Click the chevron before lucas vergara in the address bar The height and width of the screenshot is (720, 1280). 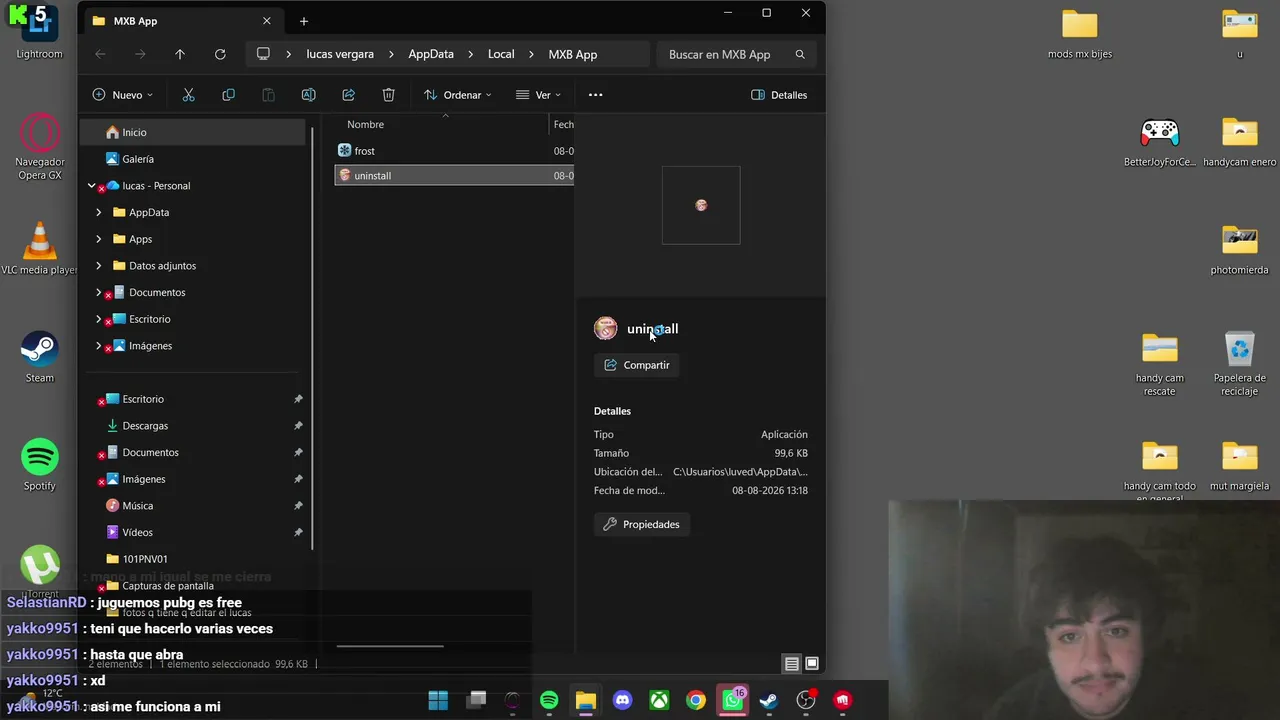click(x=288, y=54)
